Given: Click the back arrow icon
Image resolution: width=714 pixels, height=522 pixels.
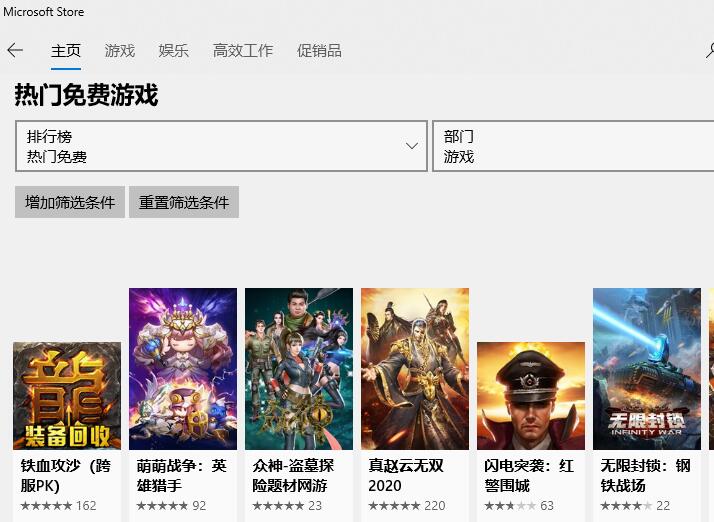Looking at the screenshot, I should tap(15, 50).
